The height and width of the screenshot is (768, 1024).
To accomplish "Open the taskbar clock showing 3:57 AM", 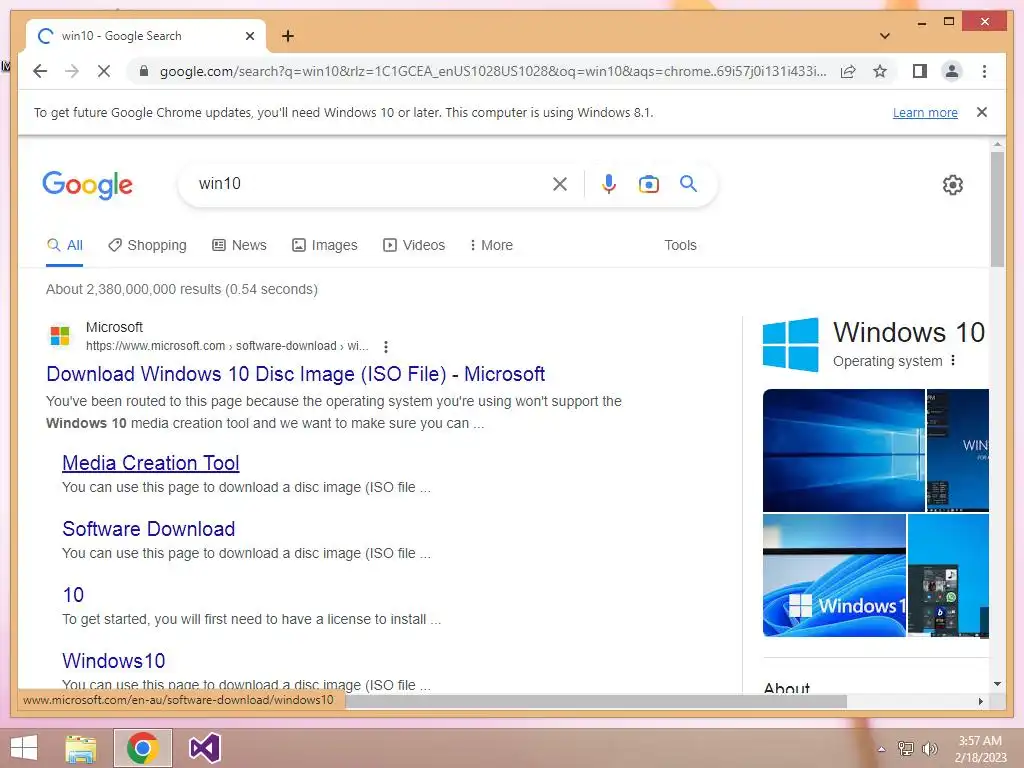I will [980, 749].
